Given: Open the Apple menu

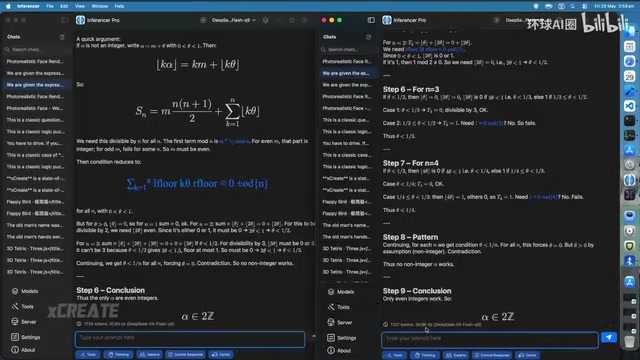Looking at the screenshot, I should click(x=8, y=6).
